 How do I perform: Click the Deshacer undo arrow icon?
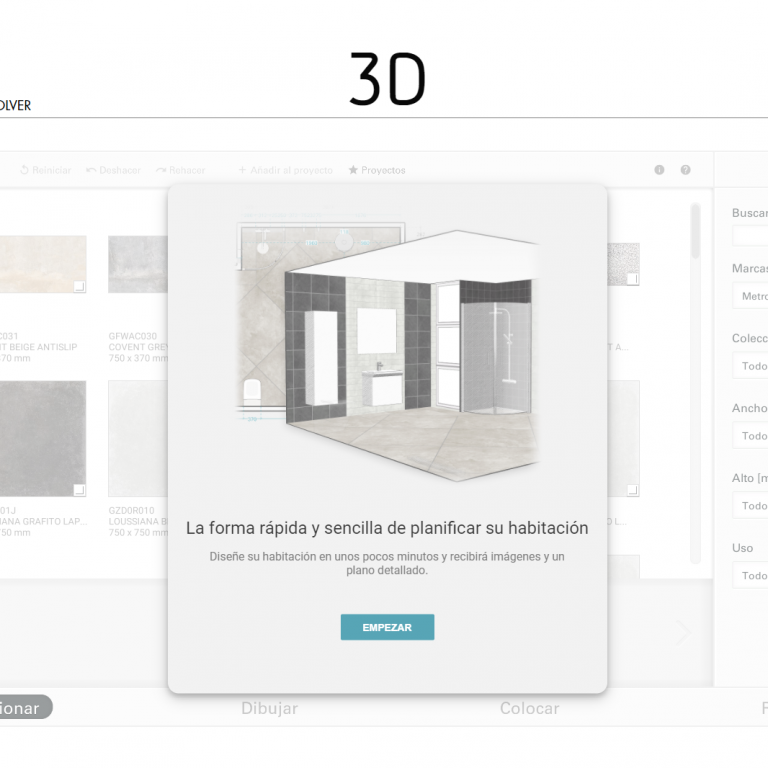[91, 170]
